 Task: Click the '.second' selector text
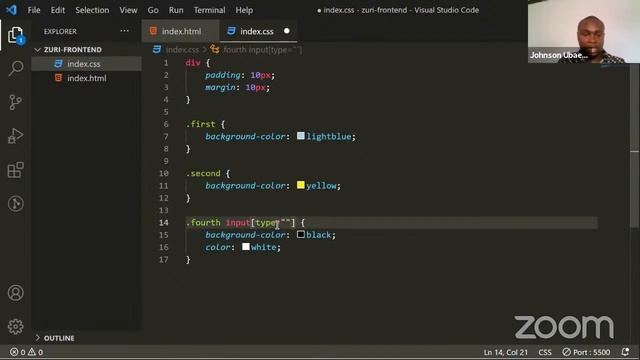point(203,173)
